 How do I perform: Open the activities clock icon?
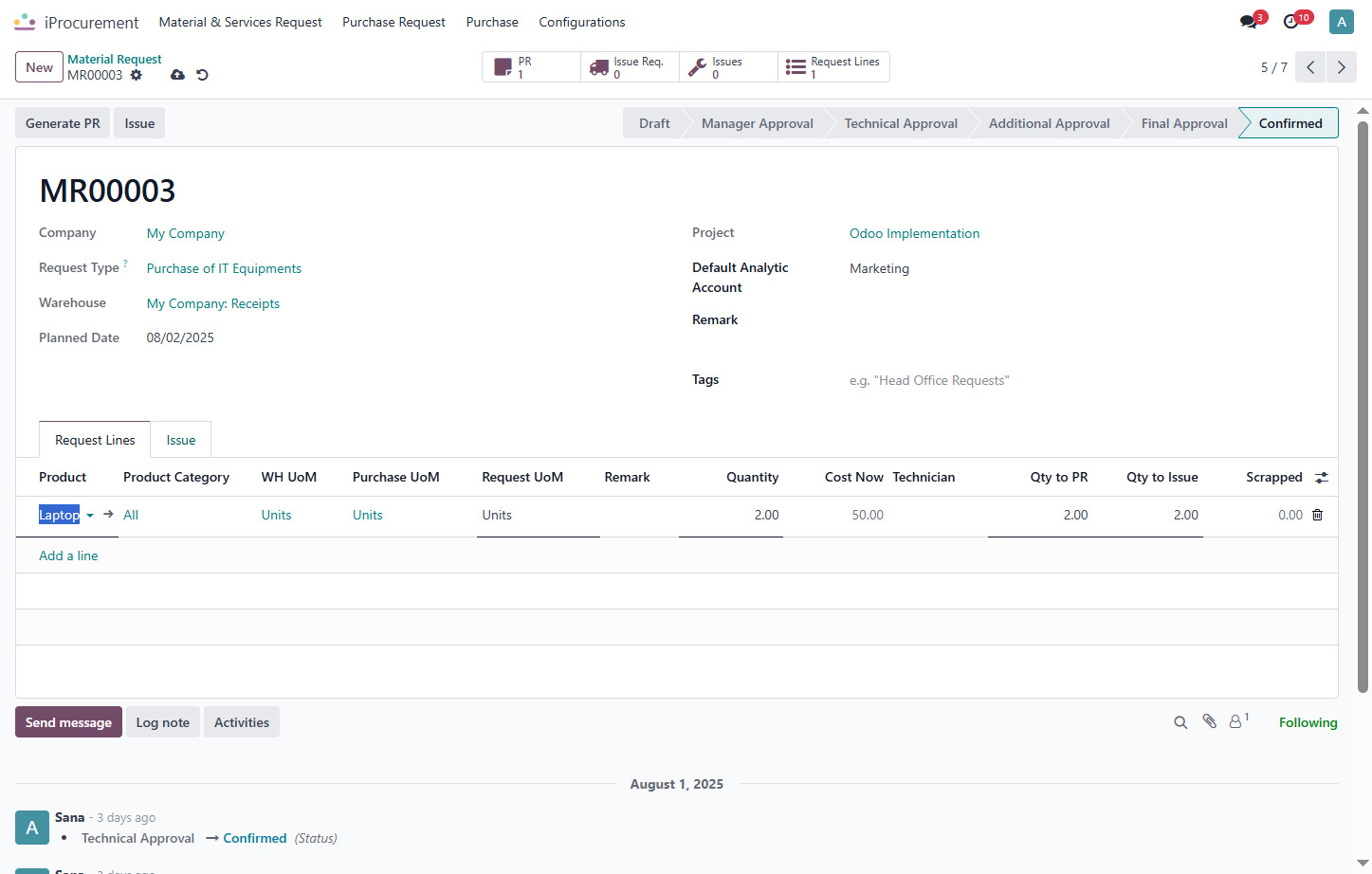click(1291, 22)
